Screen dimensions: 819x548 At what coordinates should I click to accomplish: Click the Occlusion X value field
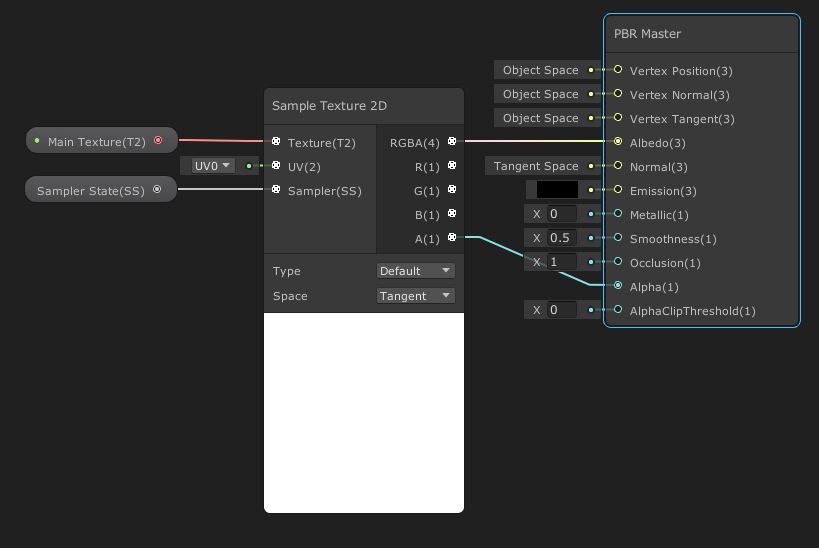click(561, 262)
